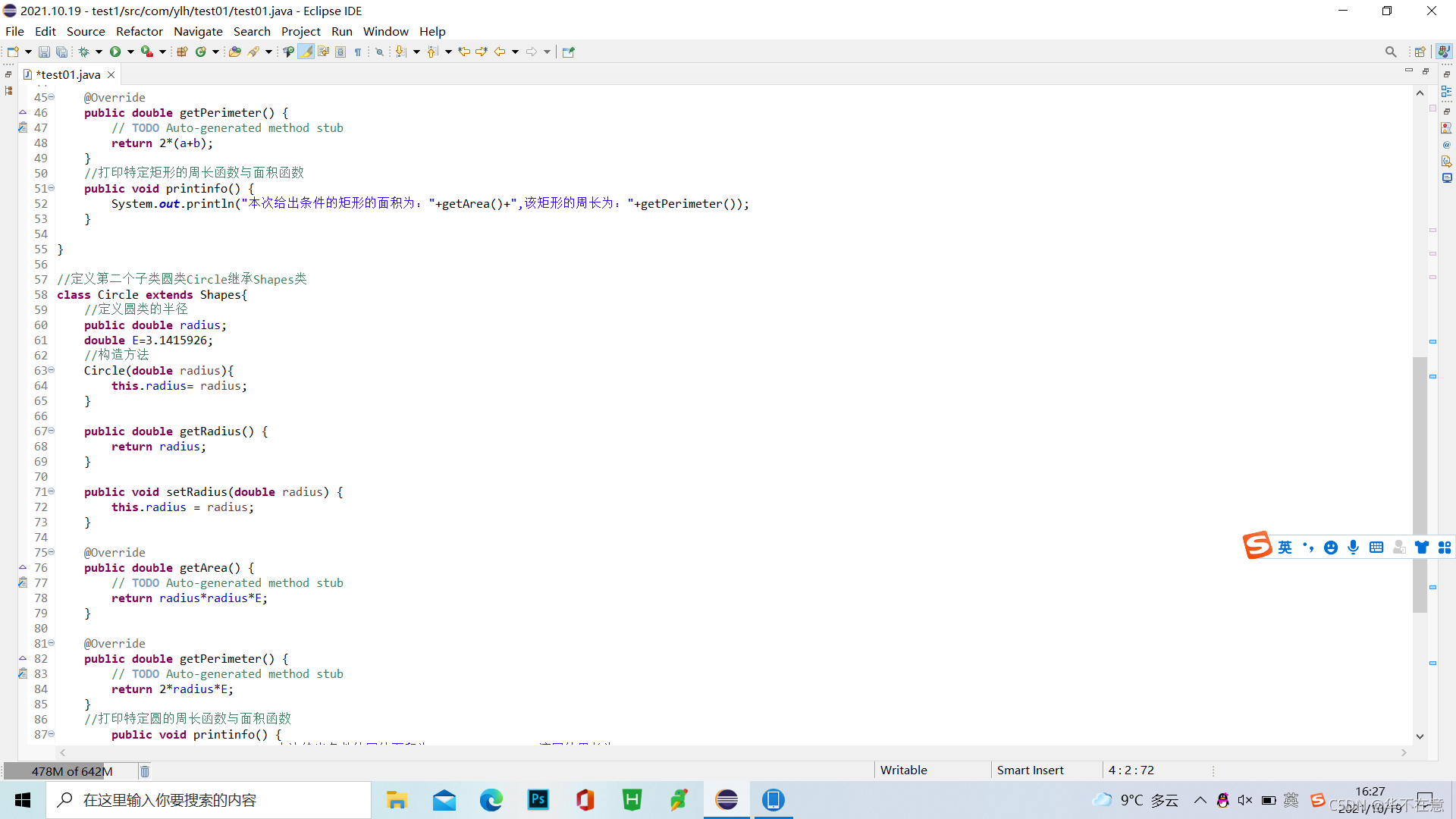
Task: Expand the New wizard dropdown
Action: [27, 52]
